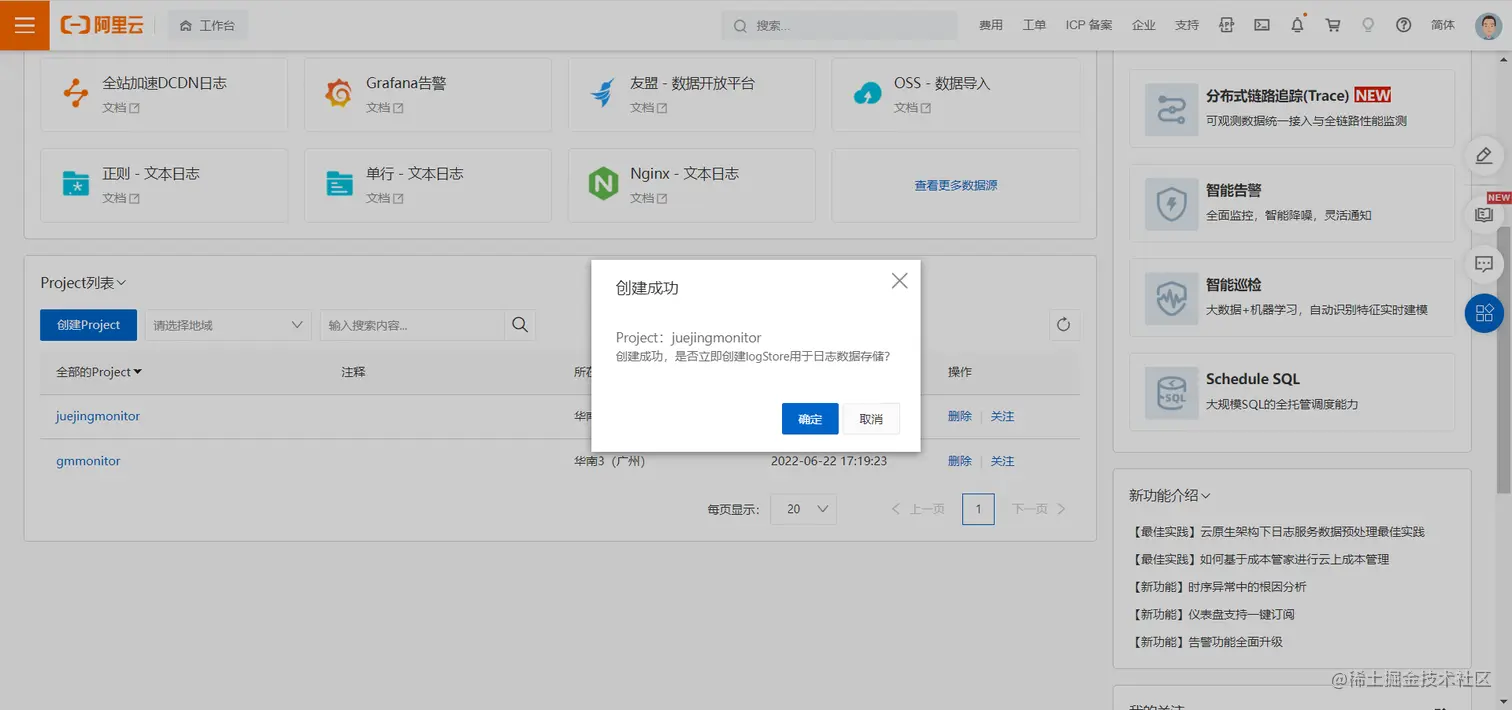Open the help question mark icon
The width and height of the screenshot is (1512, 710).
(1403, 25)
